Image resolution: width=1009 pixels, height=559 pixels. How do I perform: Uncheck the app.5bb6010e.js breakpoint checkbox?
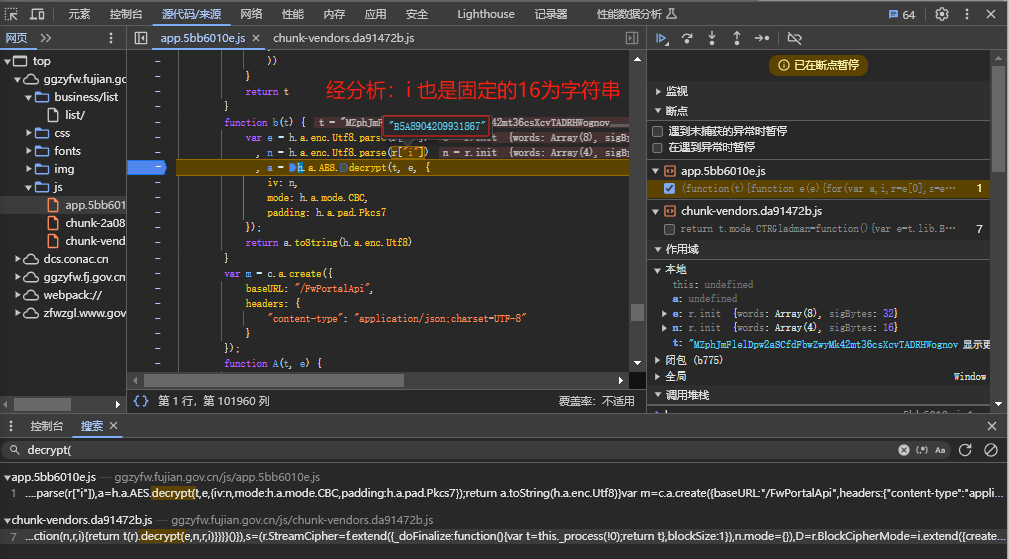pyautogui.click(x=669, y=188)
